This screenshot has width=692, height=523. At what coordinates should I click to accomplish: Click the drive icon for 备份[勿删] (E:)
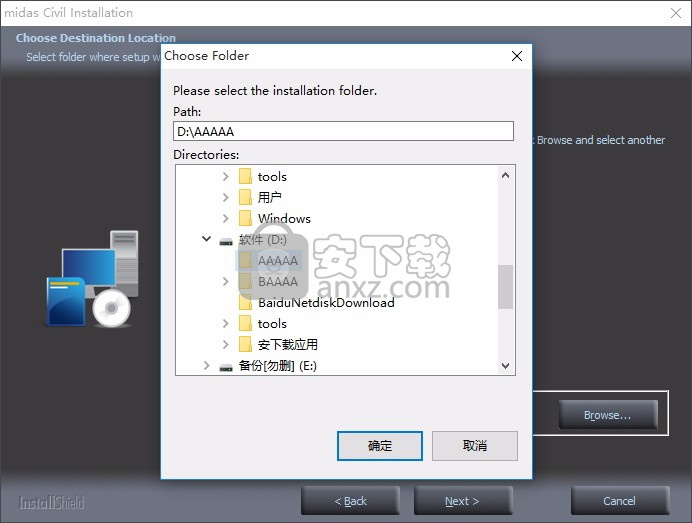click(x=226, y=367)
